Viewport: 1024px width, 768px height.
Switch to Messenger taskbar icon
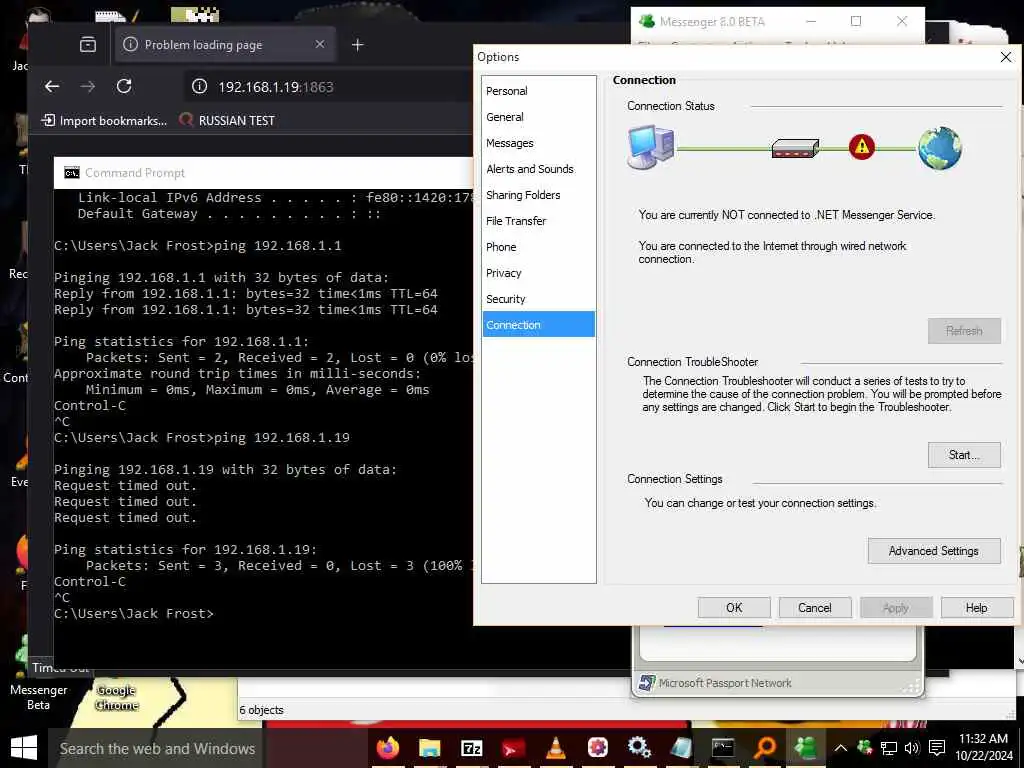click(807, 748)
